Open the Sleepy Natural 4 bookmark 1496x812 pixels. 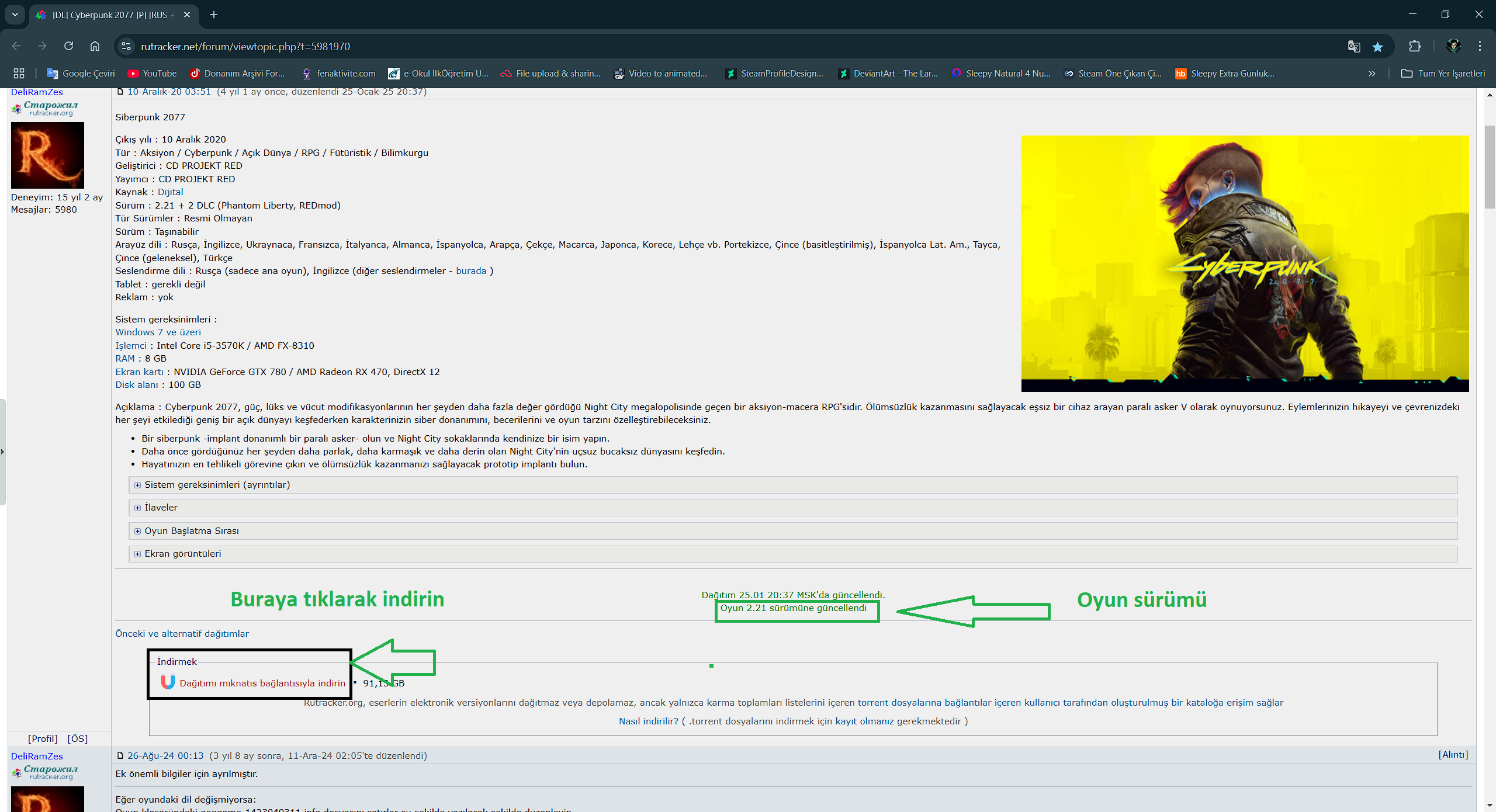coord(1001,74)
